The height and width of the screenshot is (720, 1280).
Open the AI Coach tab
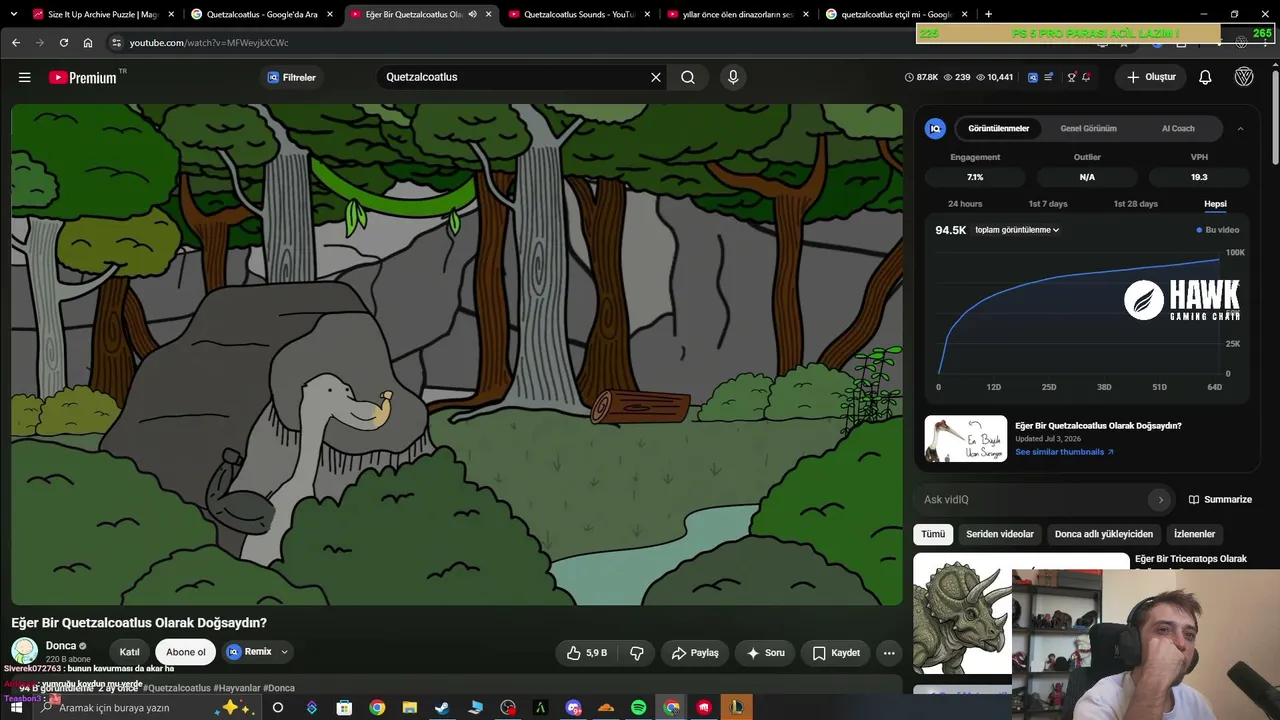[x=1178, y=129]
